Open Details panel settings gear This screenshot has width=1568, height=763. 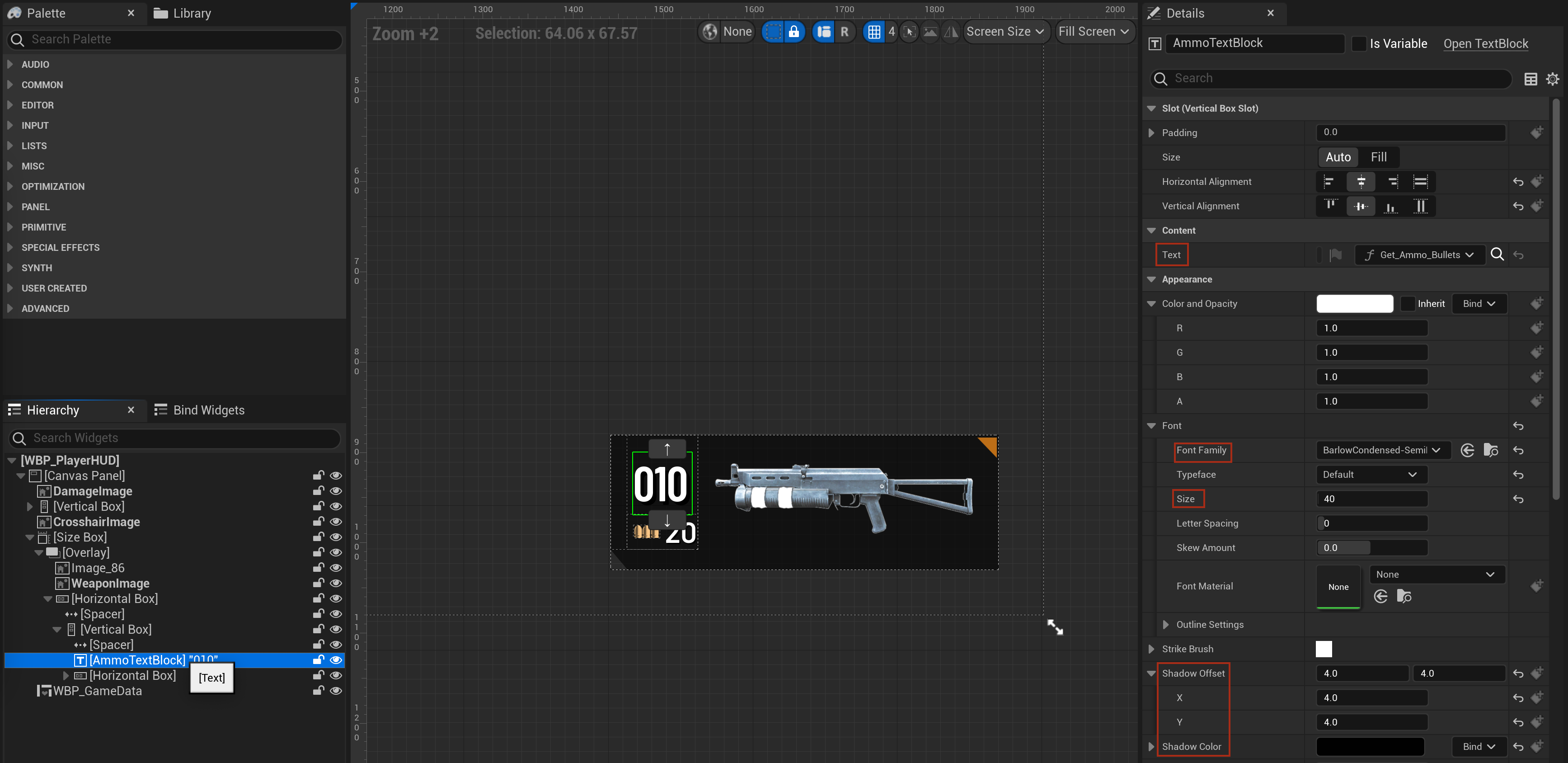pos(1553,79)
